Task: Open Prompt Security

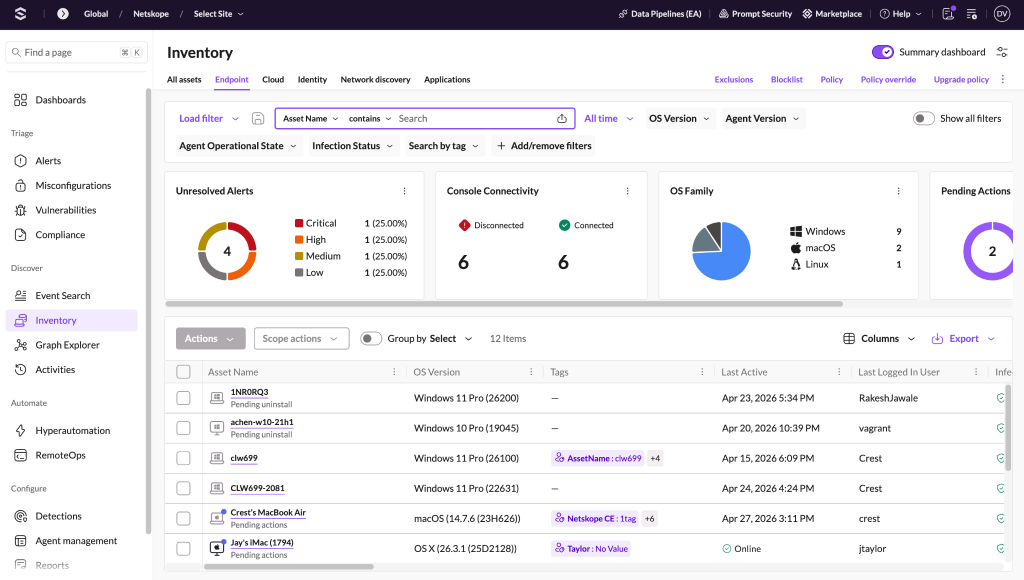Action: click(x=755, y=14)
